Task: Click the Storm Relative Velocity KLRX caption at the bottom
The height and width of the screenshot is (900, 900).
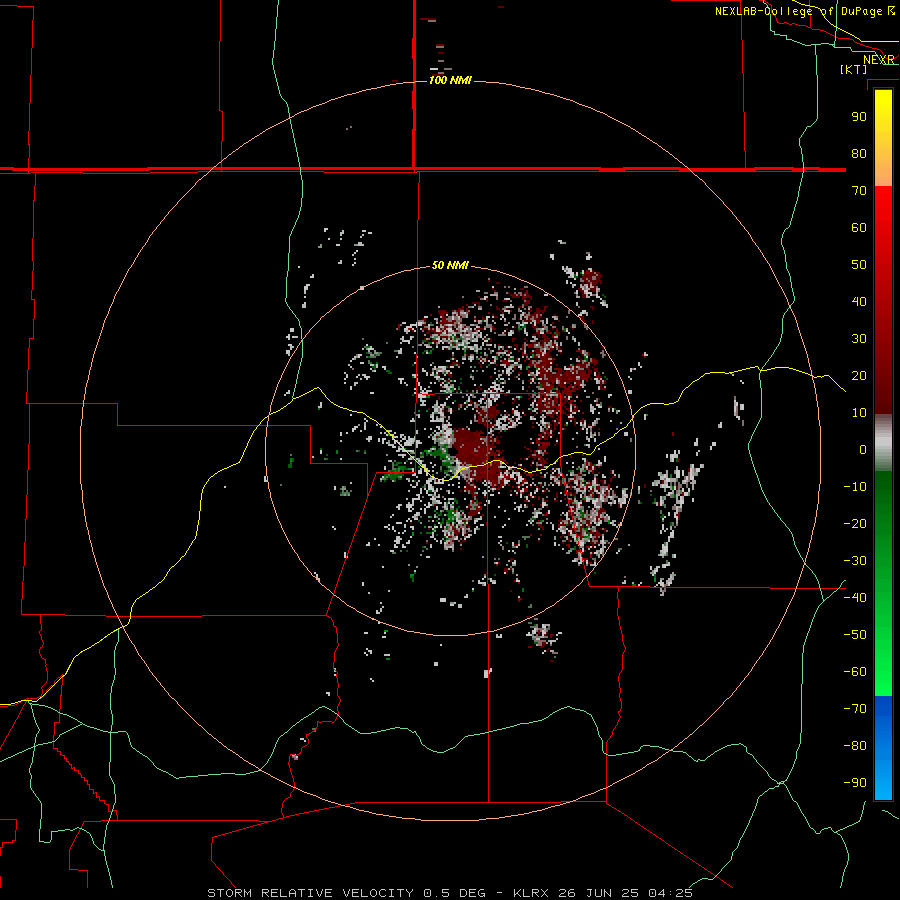Action: point(450,893)
